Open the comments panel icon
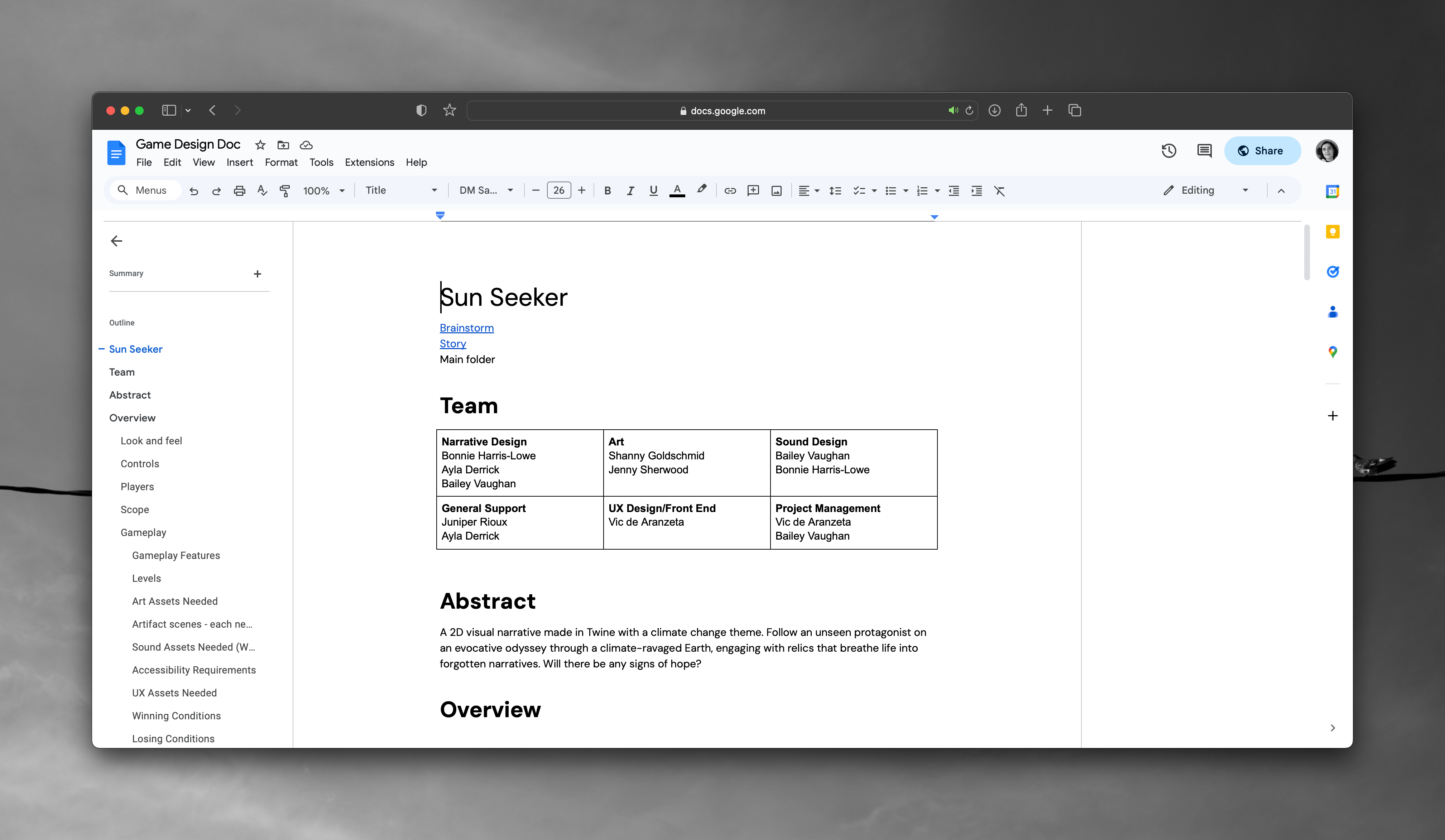This screenshot has height=840, width=1445. point(1204,151)
